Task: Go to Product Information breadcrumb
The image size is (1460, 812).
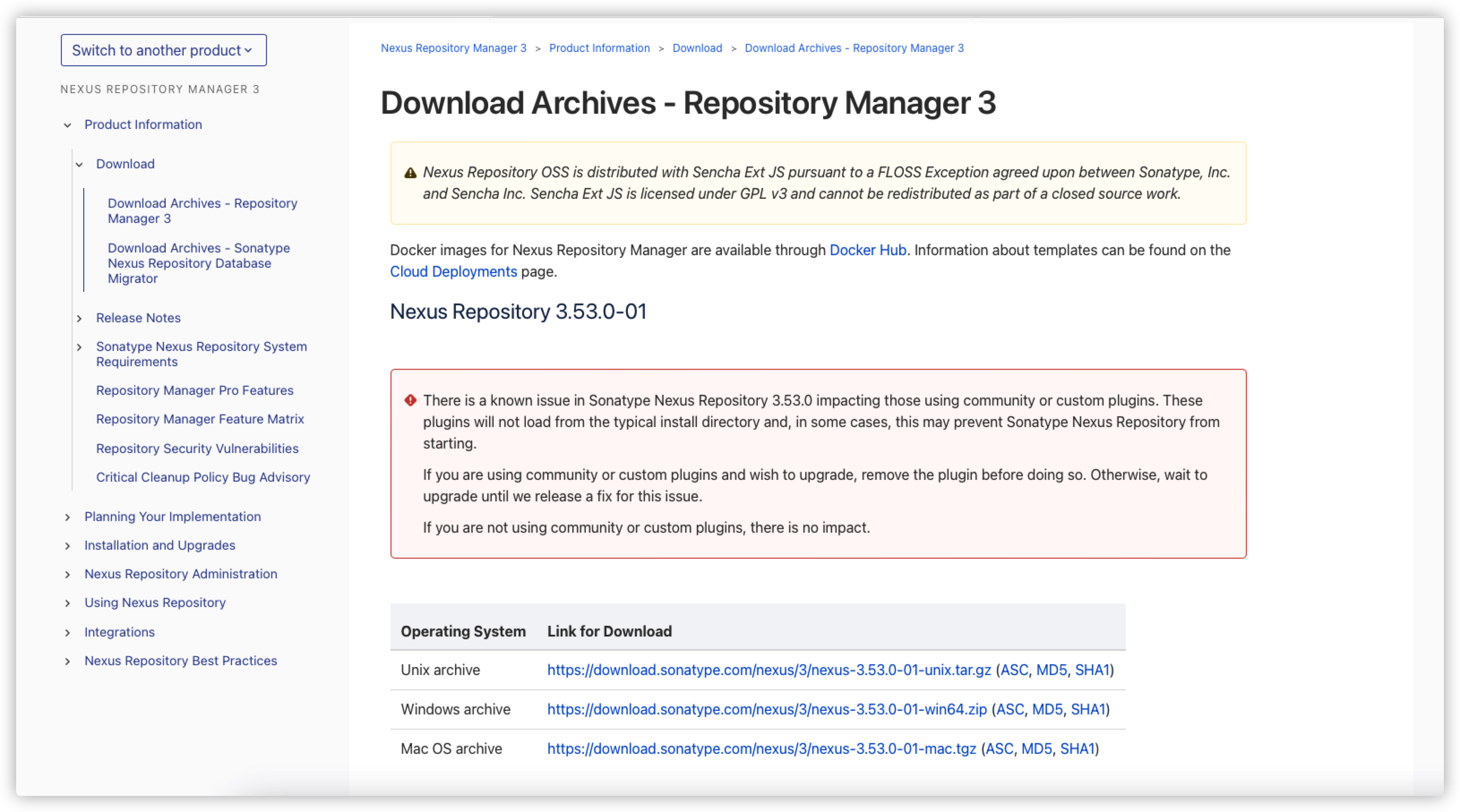Action: (x=599, y=48)
